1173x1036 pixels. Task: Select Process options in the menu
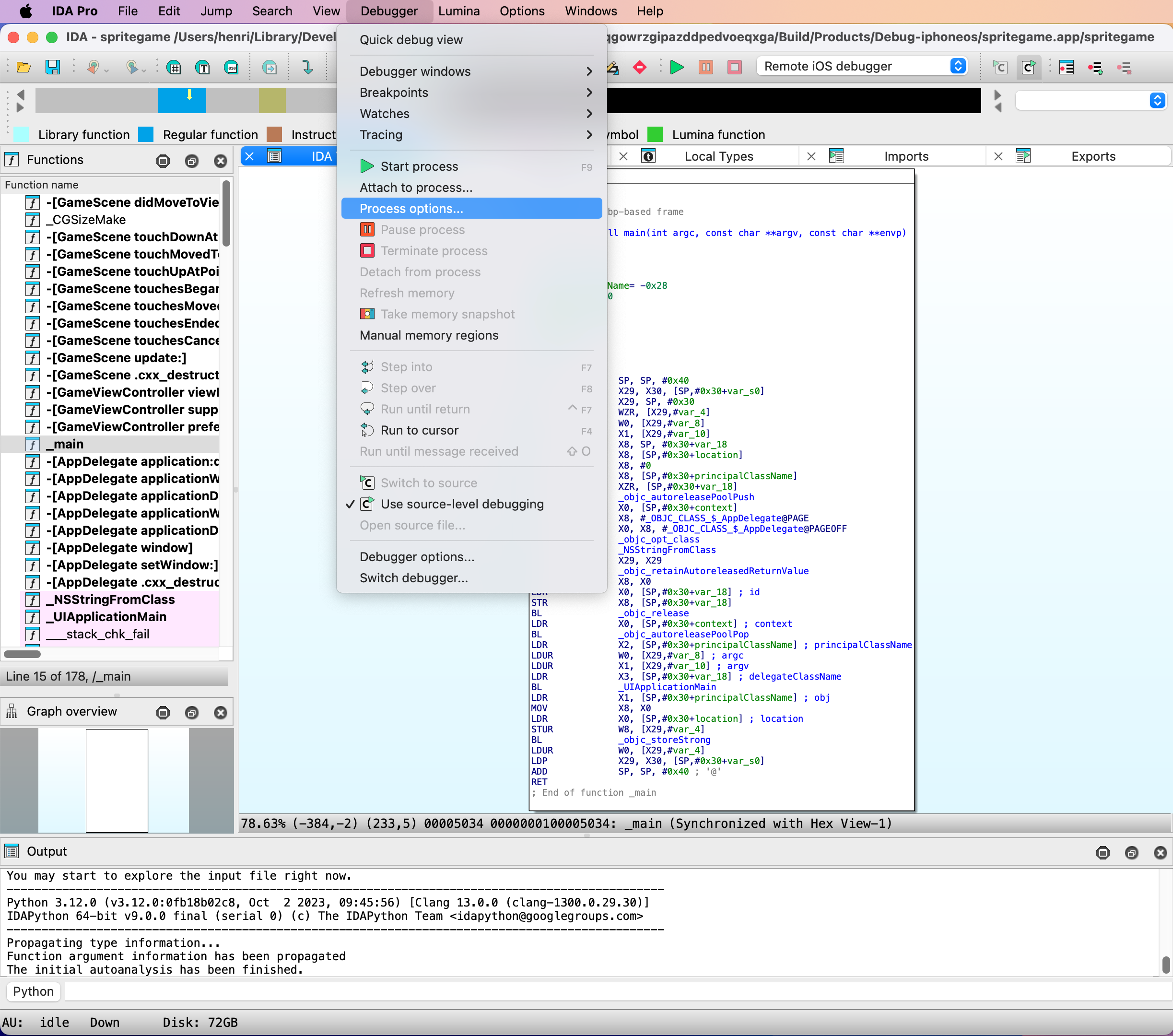pyautogui.click(x=411, y=208)
